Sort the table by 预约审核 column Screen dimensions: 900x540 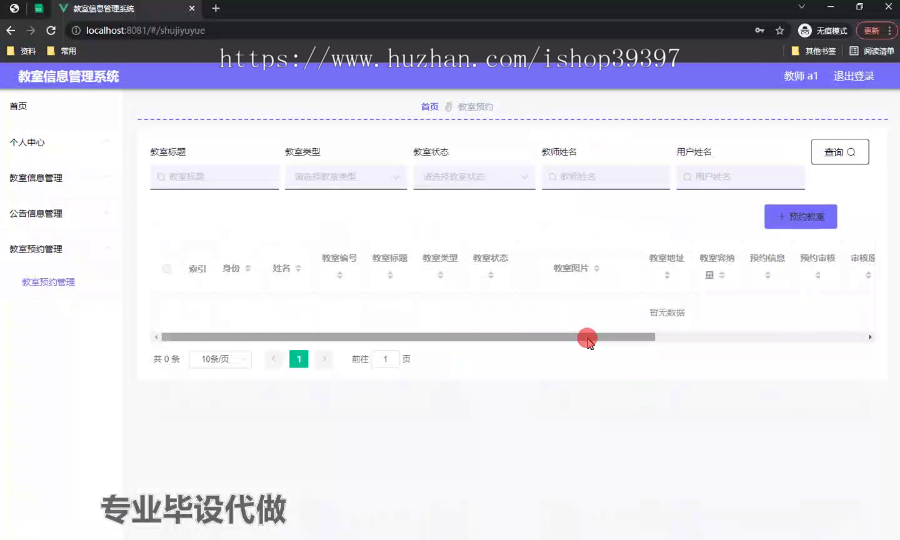818,275
